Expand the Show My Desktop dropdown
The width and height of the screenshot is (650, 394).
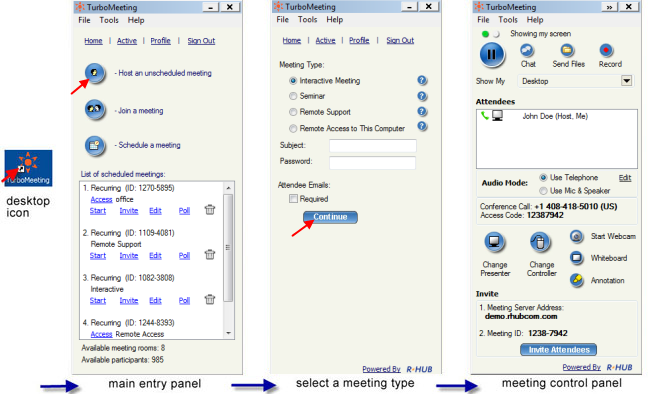point(627,81)
